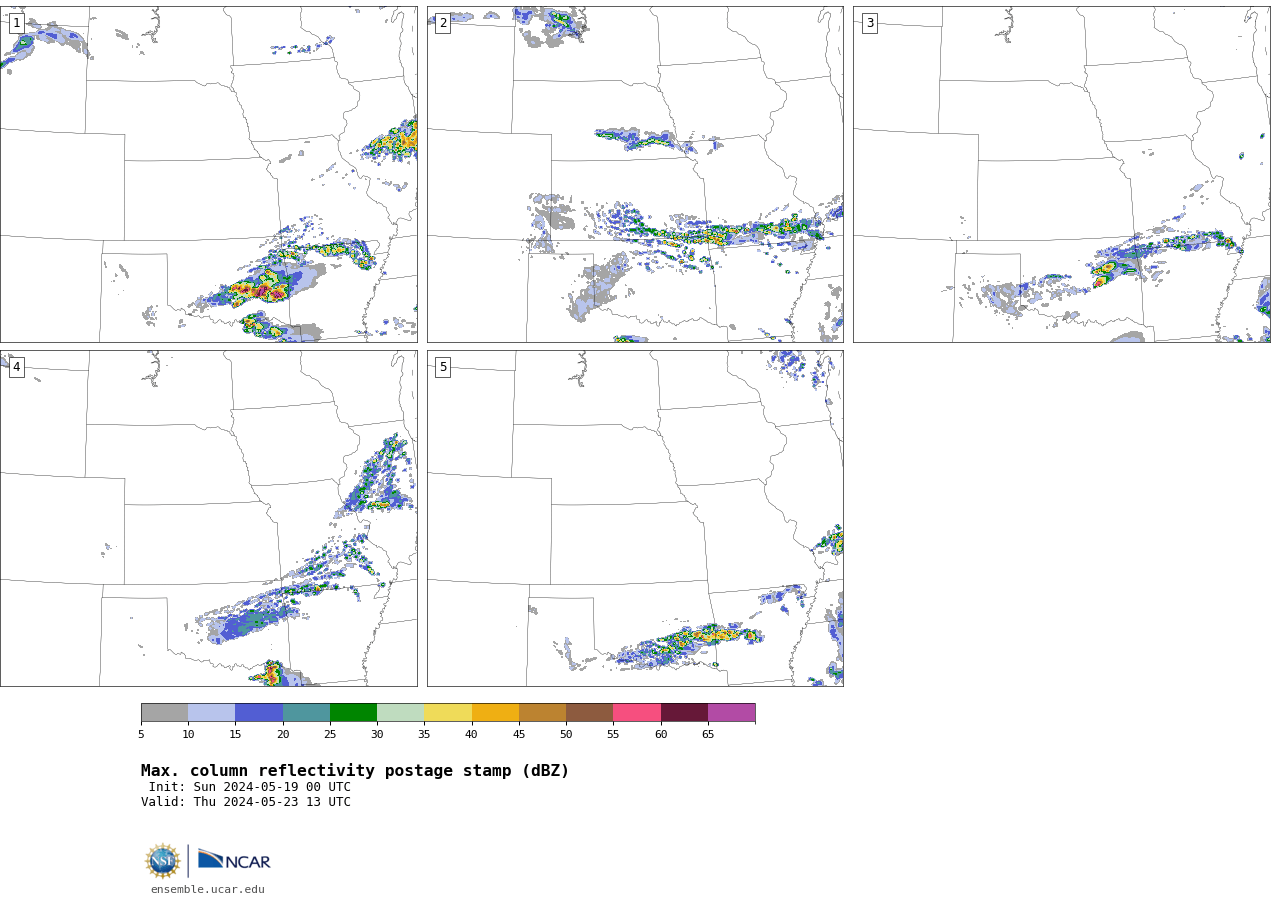Select the gray 5-10 dBZ color swatch
The image size is (1280, 901).
click(x=164, y=712)
